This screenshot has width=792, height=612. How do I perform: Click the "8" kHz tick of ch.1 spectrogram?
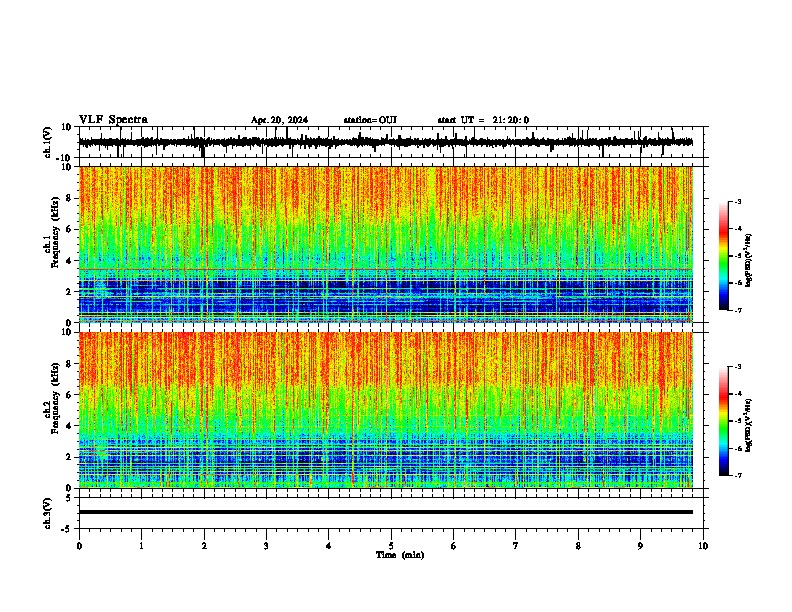pos(69,198)
